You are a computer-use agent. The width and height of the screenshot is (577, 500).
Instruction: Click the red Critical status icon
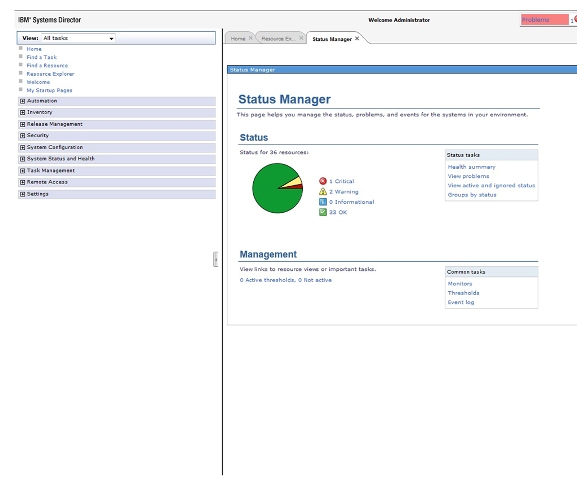[x=323, y=181]
